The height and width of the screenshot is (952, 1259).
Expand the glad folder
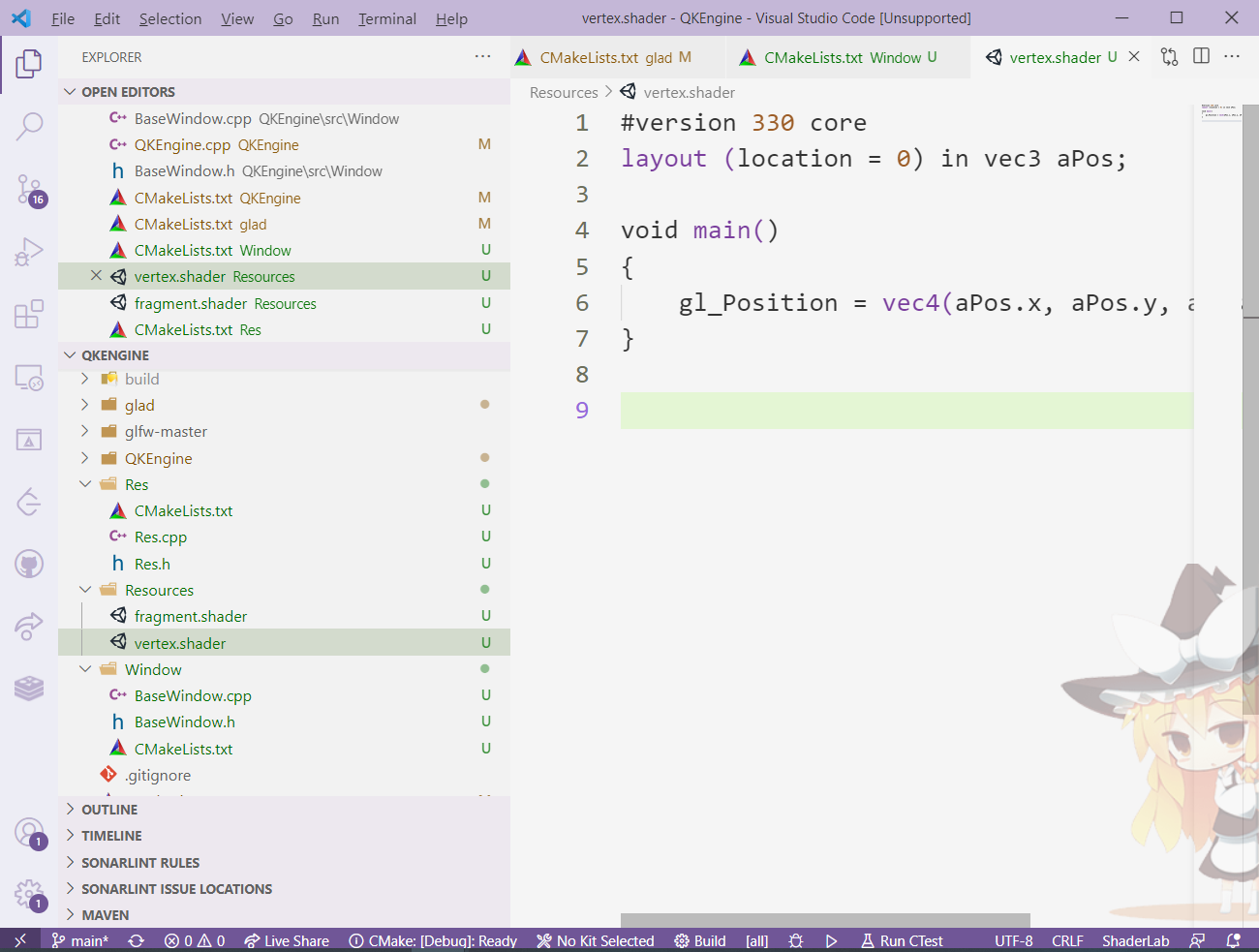pyautogui.click(x=85, y=405)
